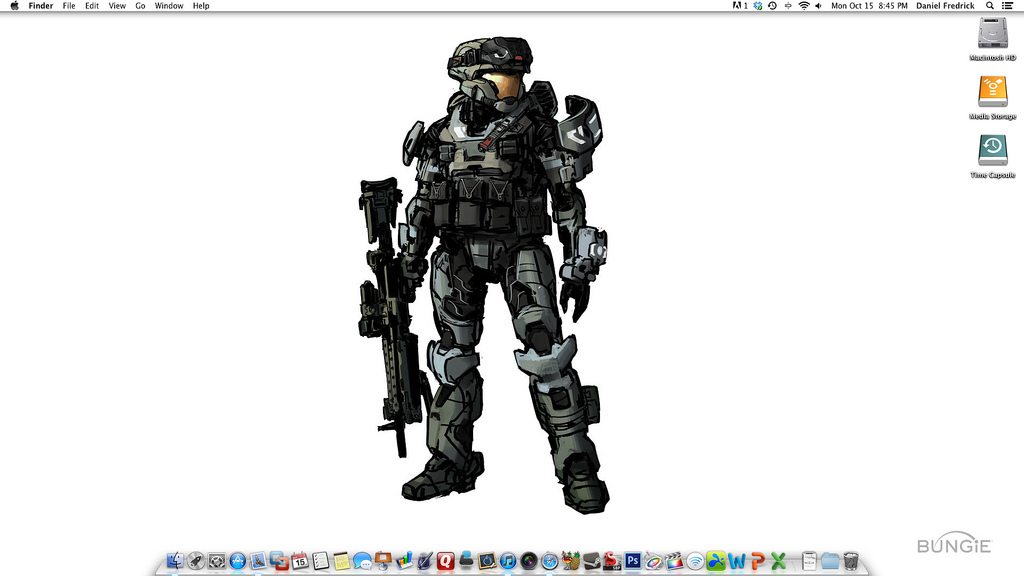The image size is (1024, 576).
Task: Launch red Q application in Dock
Action: (x=445, y=560)
